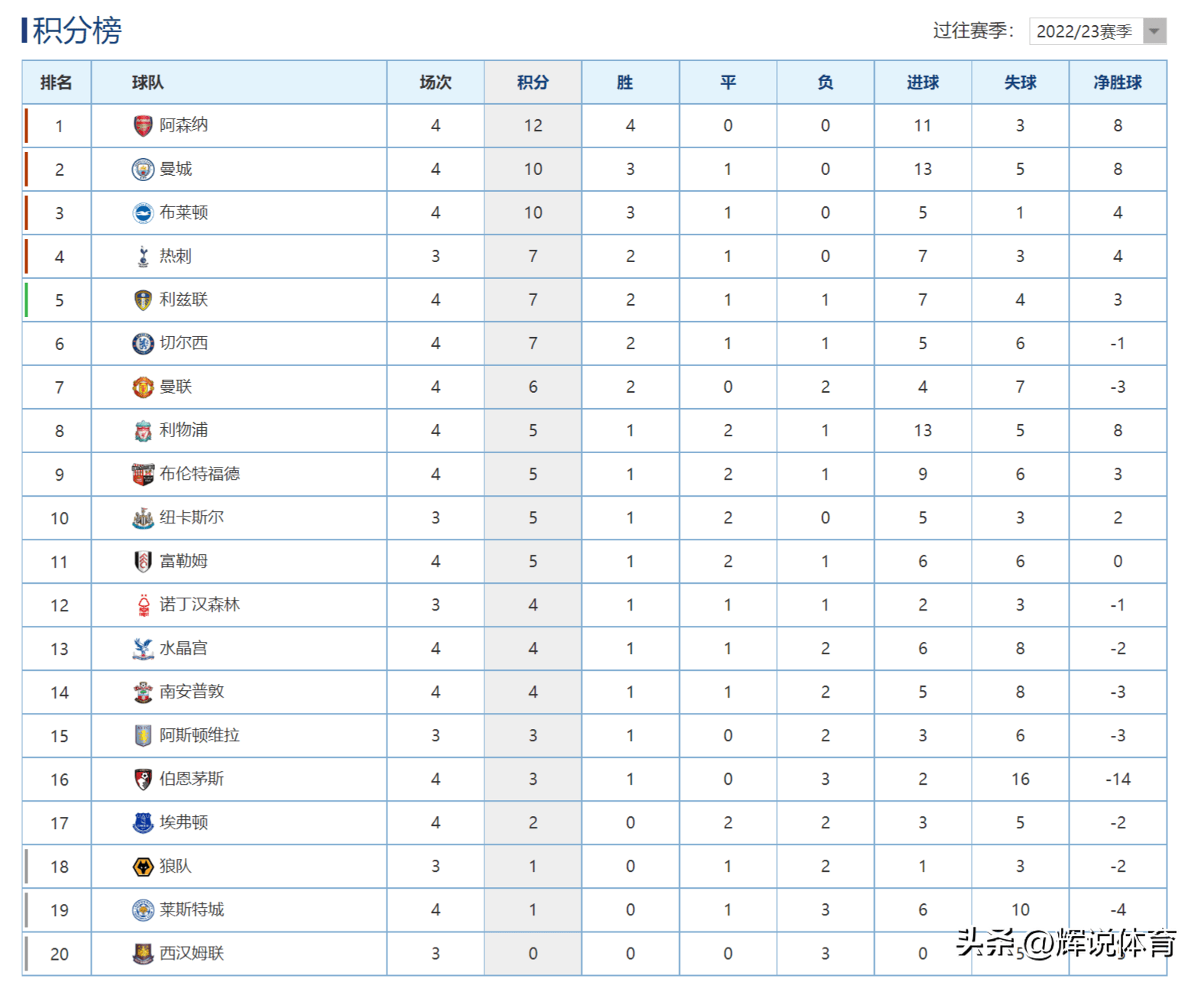
Task: Click the 积分榜 heading
Action: pyautogui.click(x=76, y=31)
